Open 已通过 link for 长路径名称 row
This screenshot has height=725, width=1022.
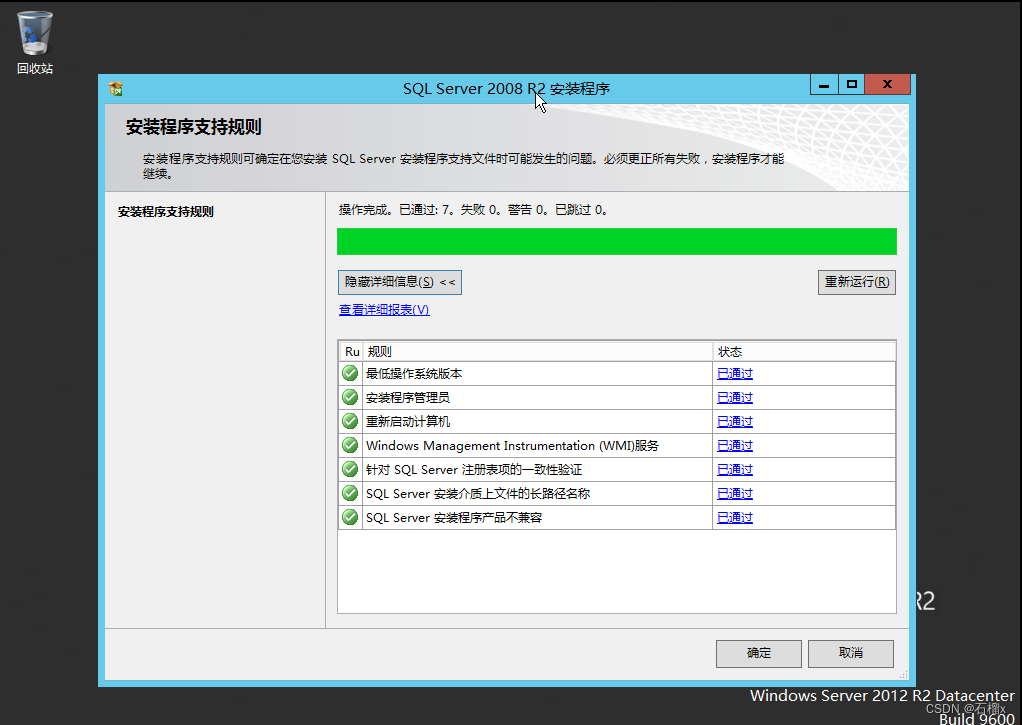(735, 494)
